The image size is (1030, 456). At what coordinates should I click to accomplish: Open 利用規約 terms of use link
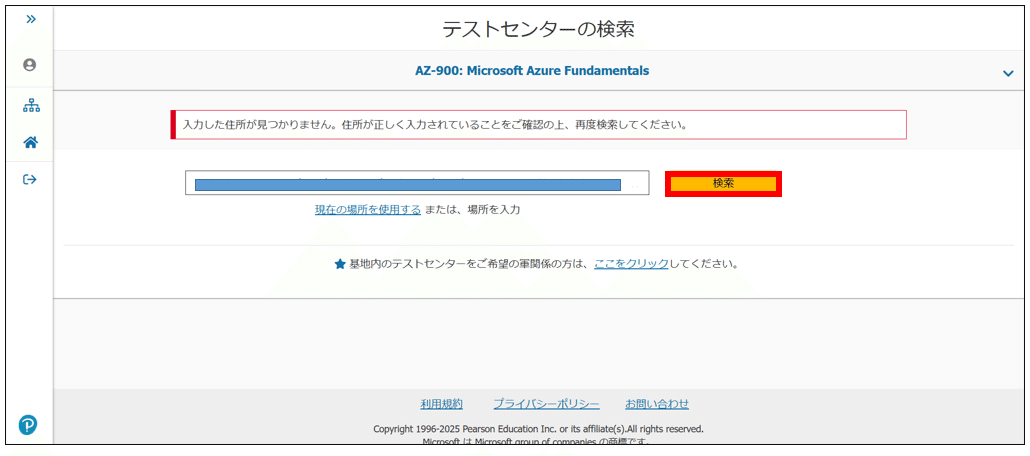[x=441, y=403]
